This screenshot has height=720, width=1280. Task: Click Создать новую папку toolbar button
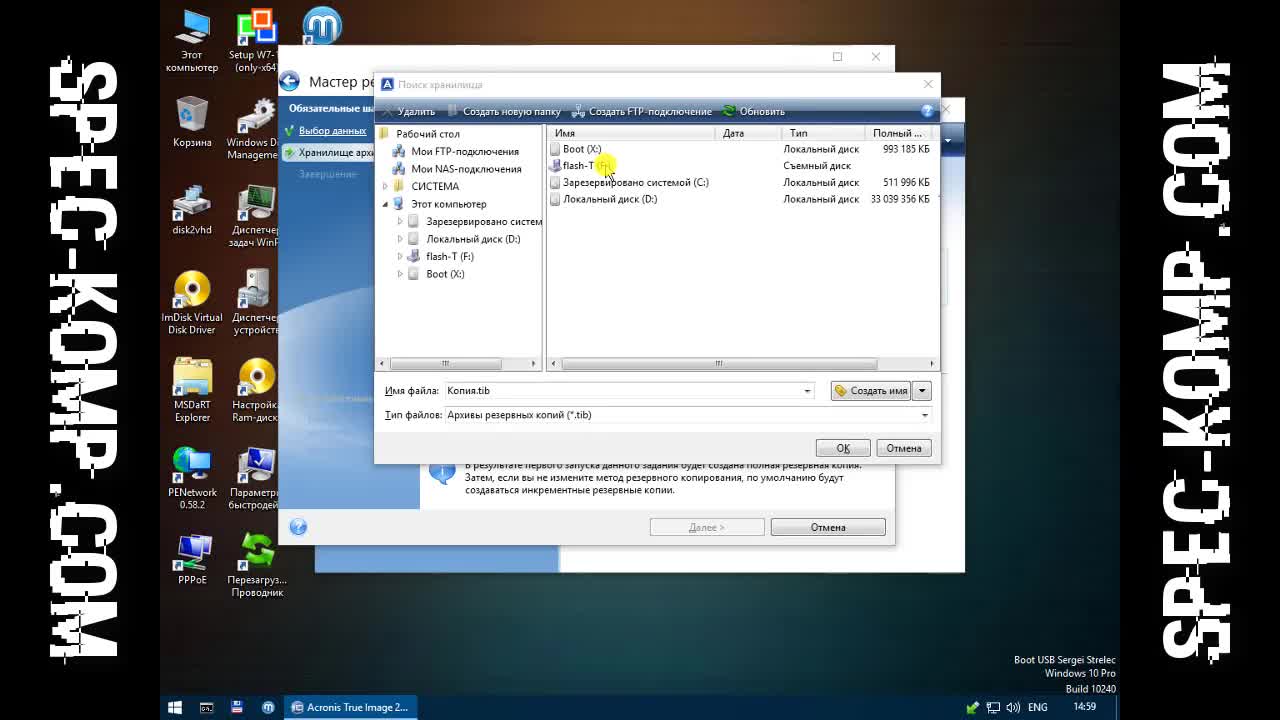(503, 111)
